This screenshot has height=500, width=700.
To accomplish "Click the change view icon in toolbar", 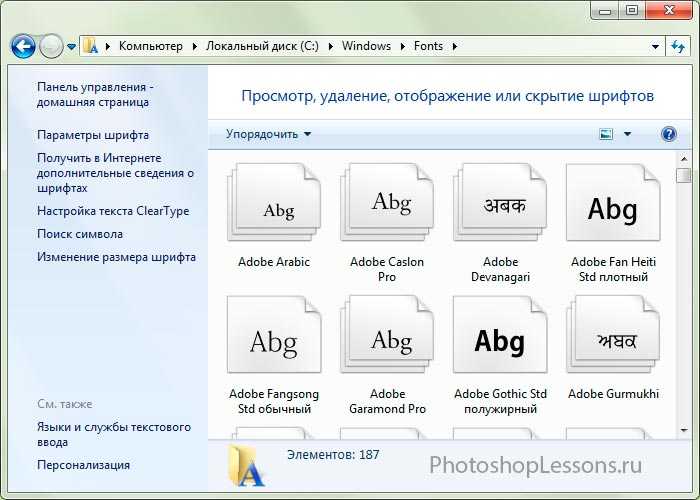I will pyautogui.click(x=606, y=134).
